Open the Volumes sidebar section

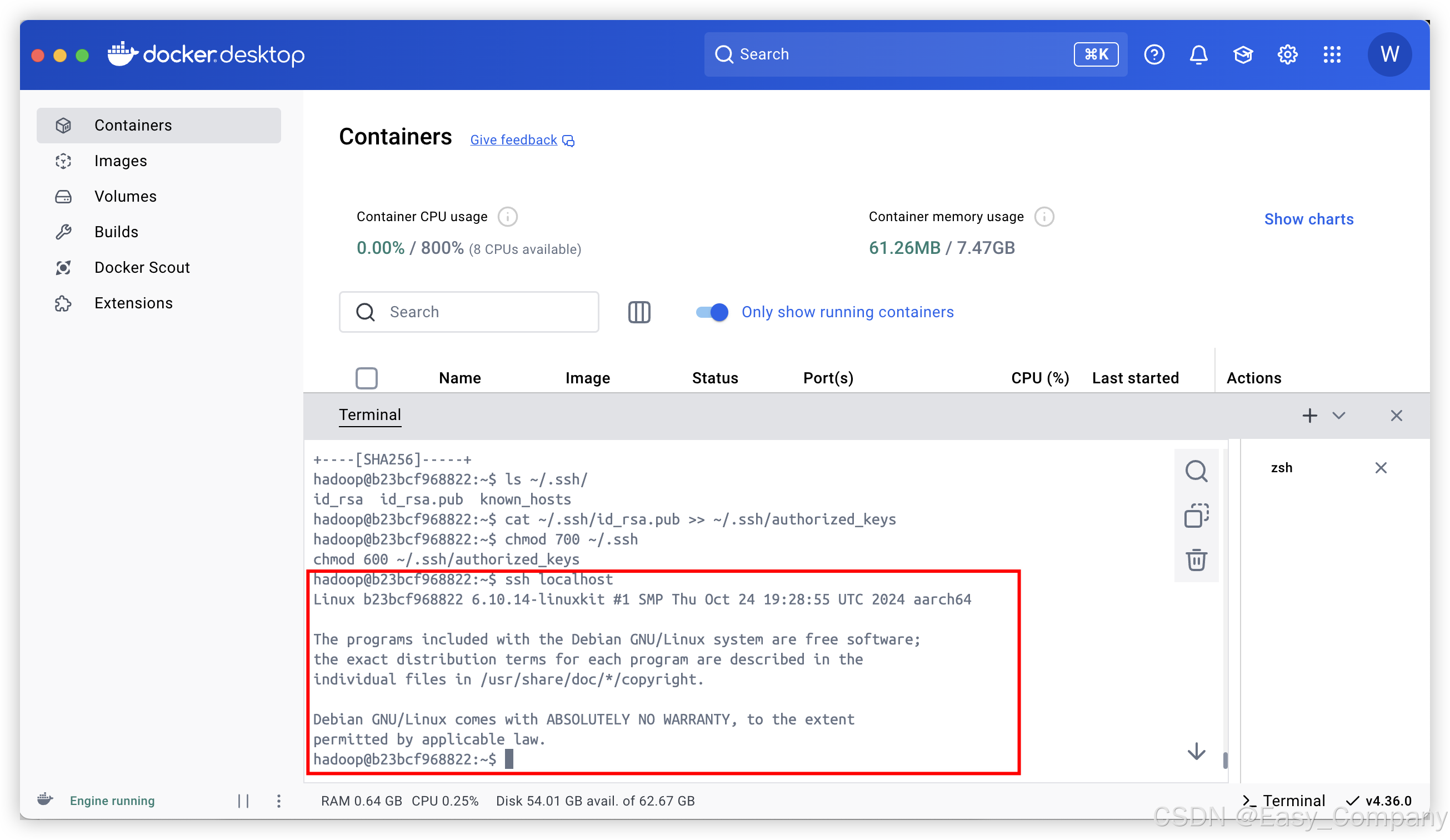[159, 196]
